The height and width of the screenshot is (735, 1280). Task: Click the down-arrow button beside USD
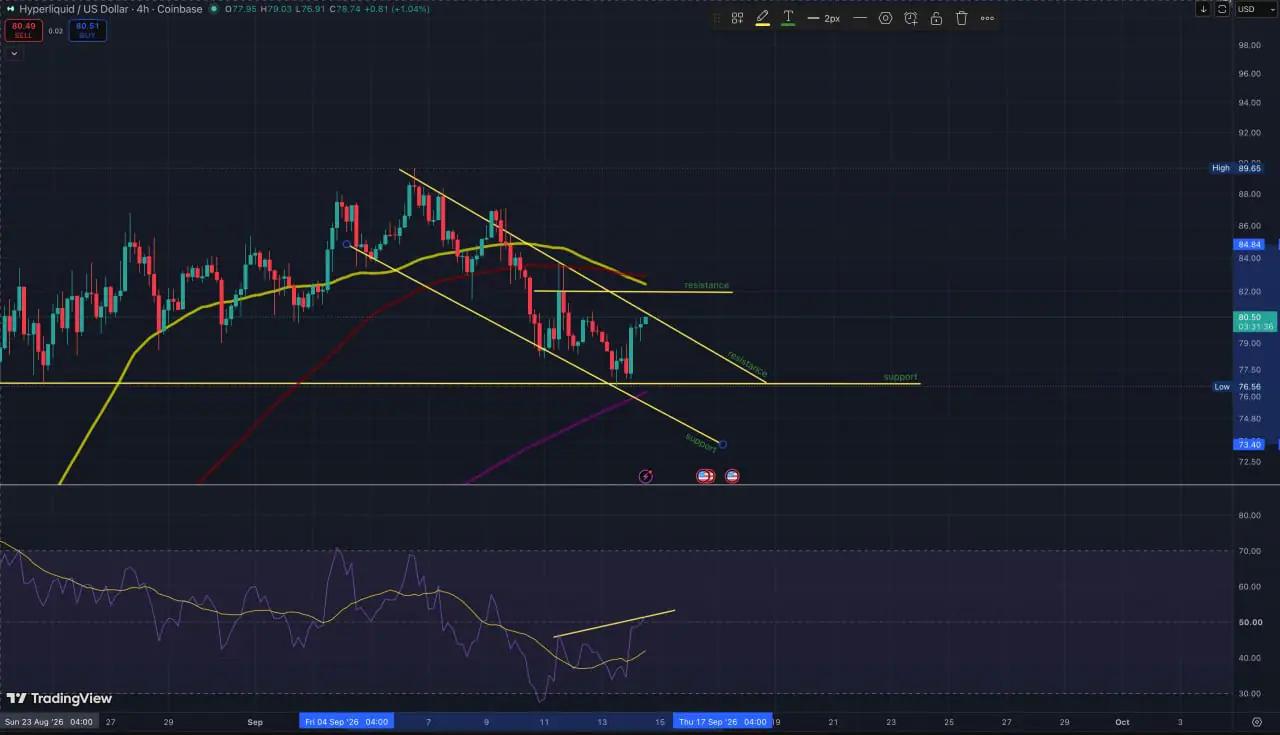[1203, 9]
